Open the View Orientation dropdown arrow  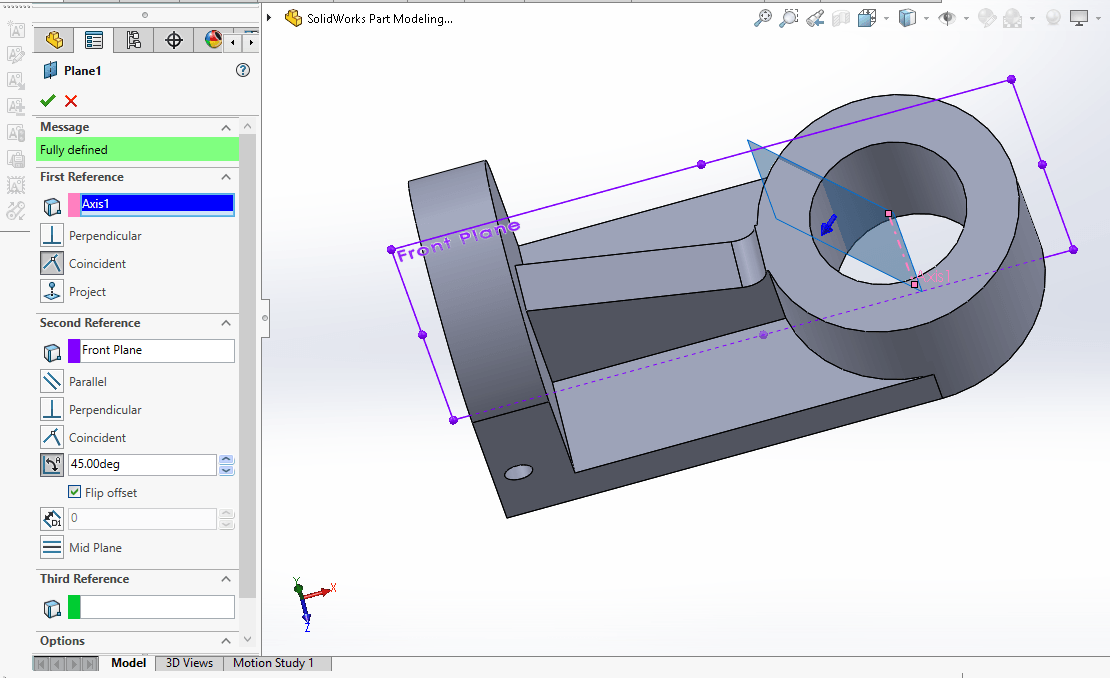tap(887, 18)
